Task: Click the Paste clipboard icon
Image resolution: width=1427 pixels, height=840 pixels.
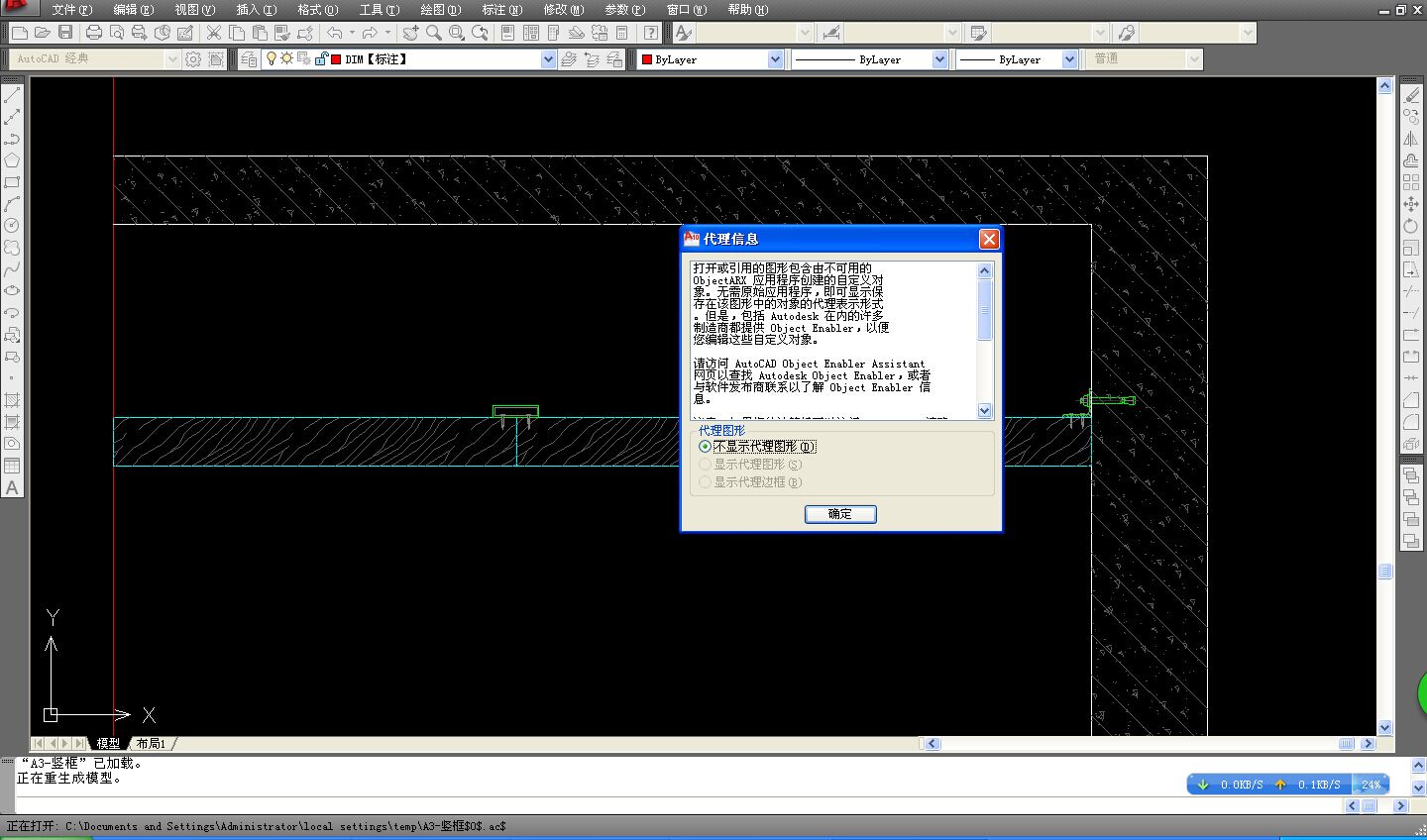Action: coord(260,33)
